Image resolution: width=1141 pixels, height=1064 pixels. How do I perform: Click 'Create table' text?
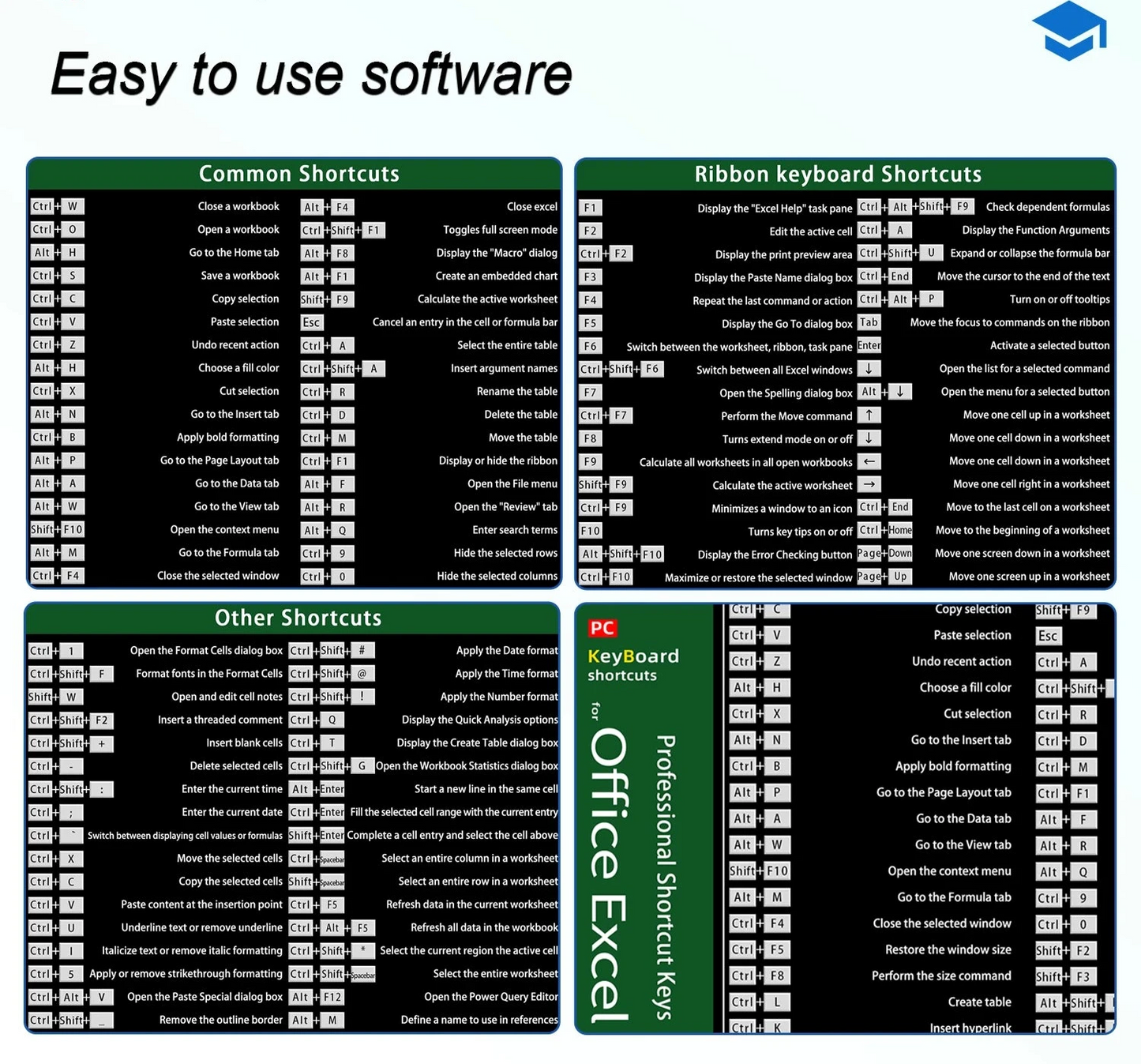coord(980,1002)
